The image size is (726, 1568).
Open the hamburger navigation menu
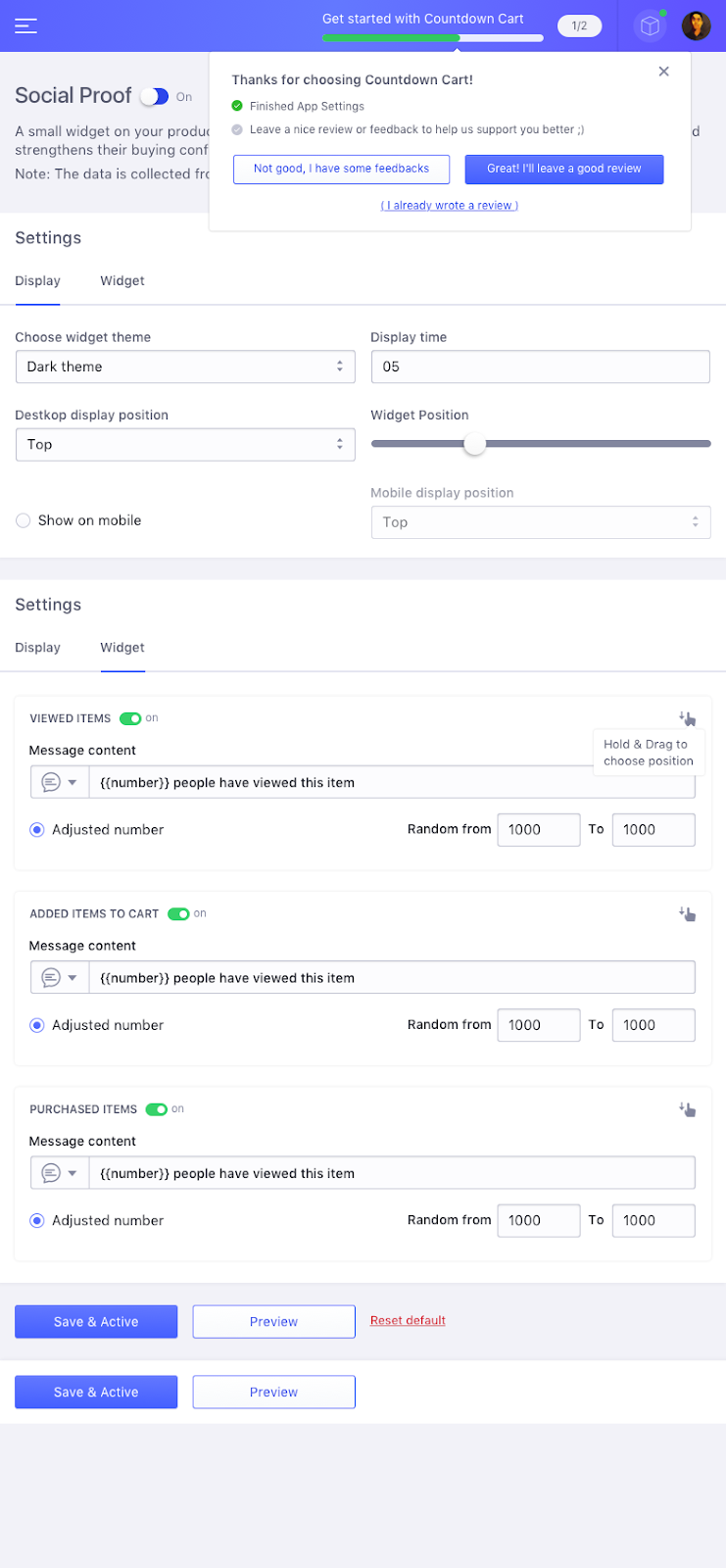[x=26, y=25]
